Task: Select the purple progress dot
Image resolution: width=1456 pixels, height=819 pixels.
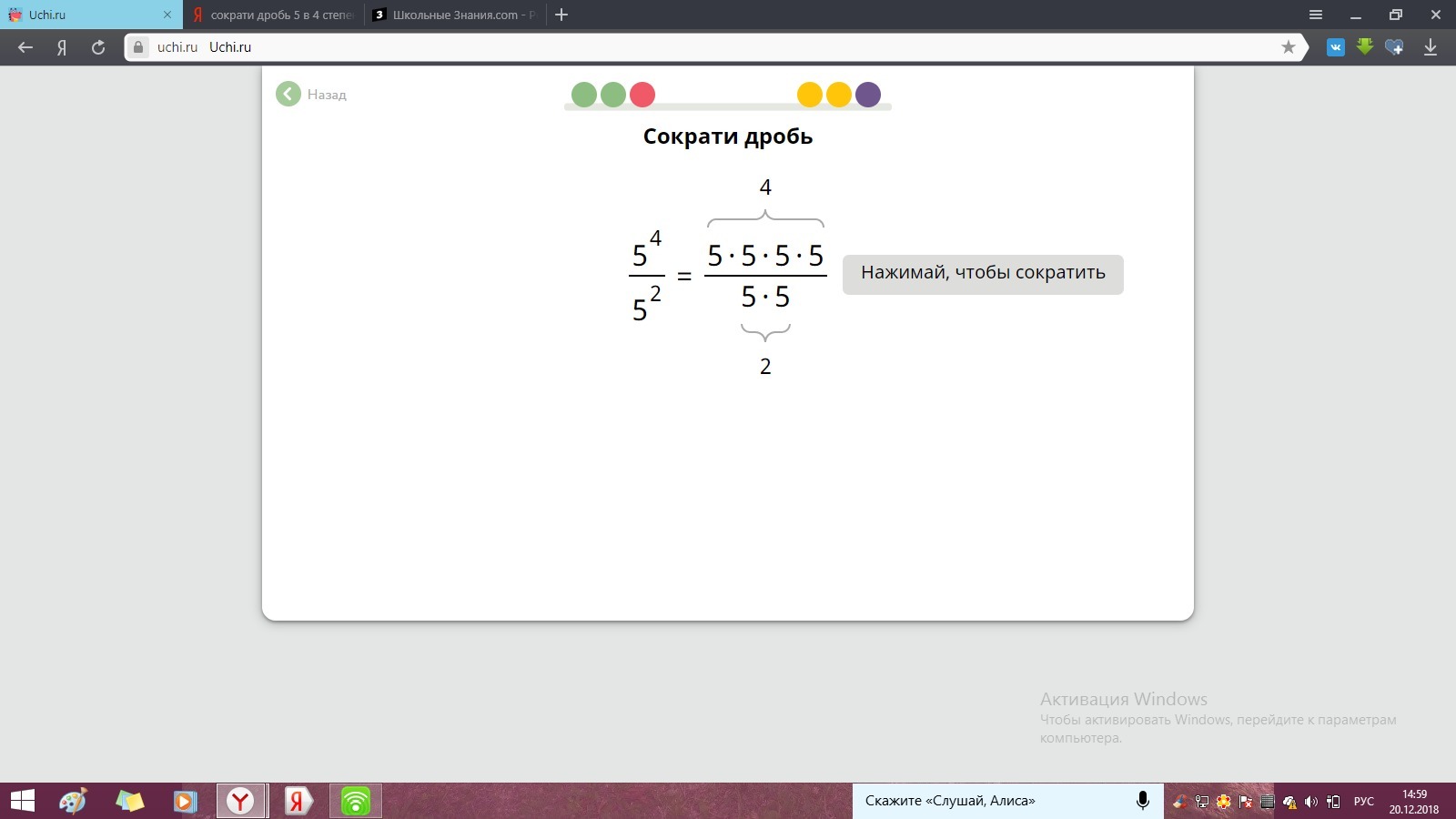Action: pyautogui.click(x=868, y=95)
